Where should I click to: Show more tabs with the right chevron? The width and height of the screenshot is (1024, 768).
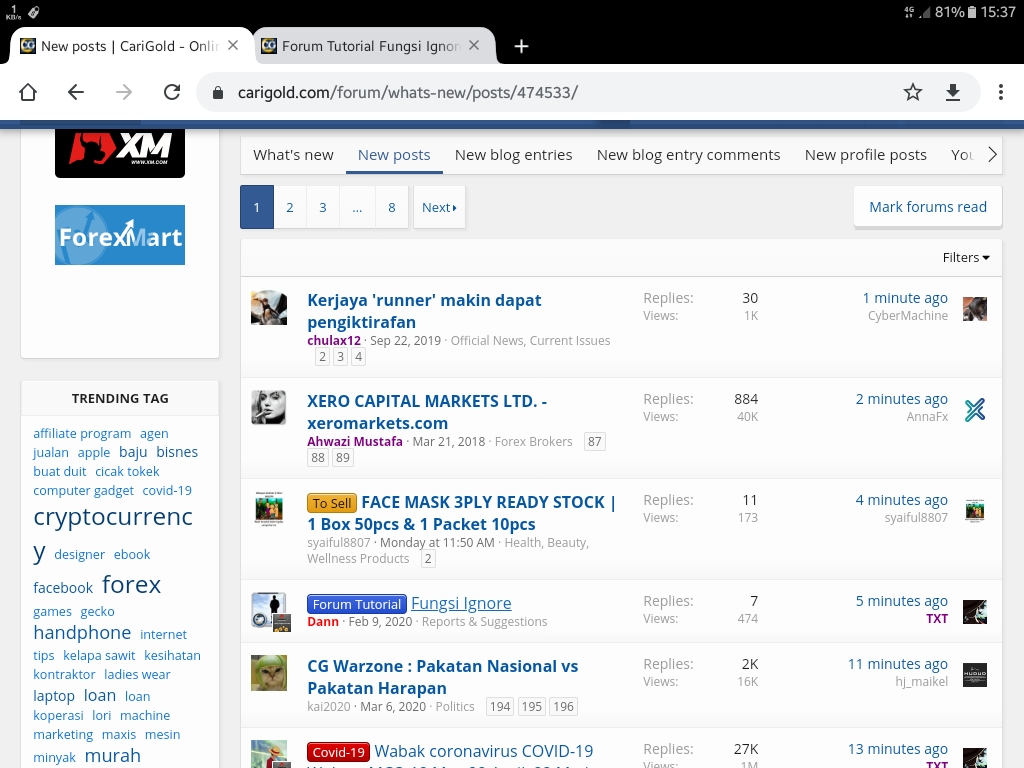pos(992,155)
